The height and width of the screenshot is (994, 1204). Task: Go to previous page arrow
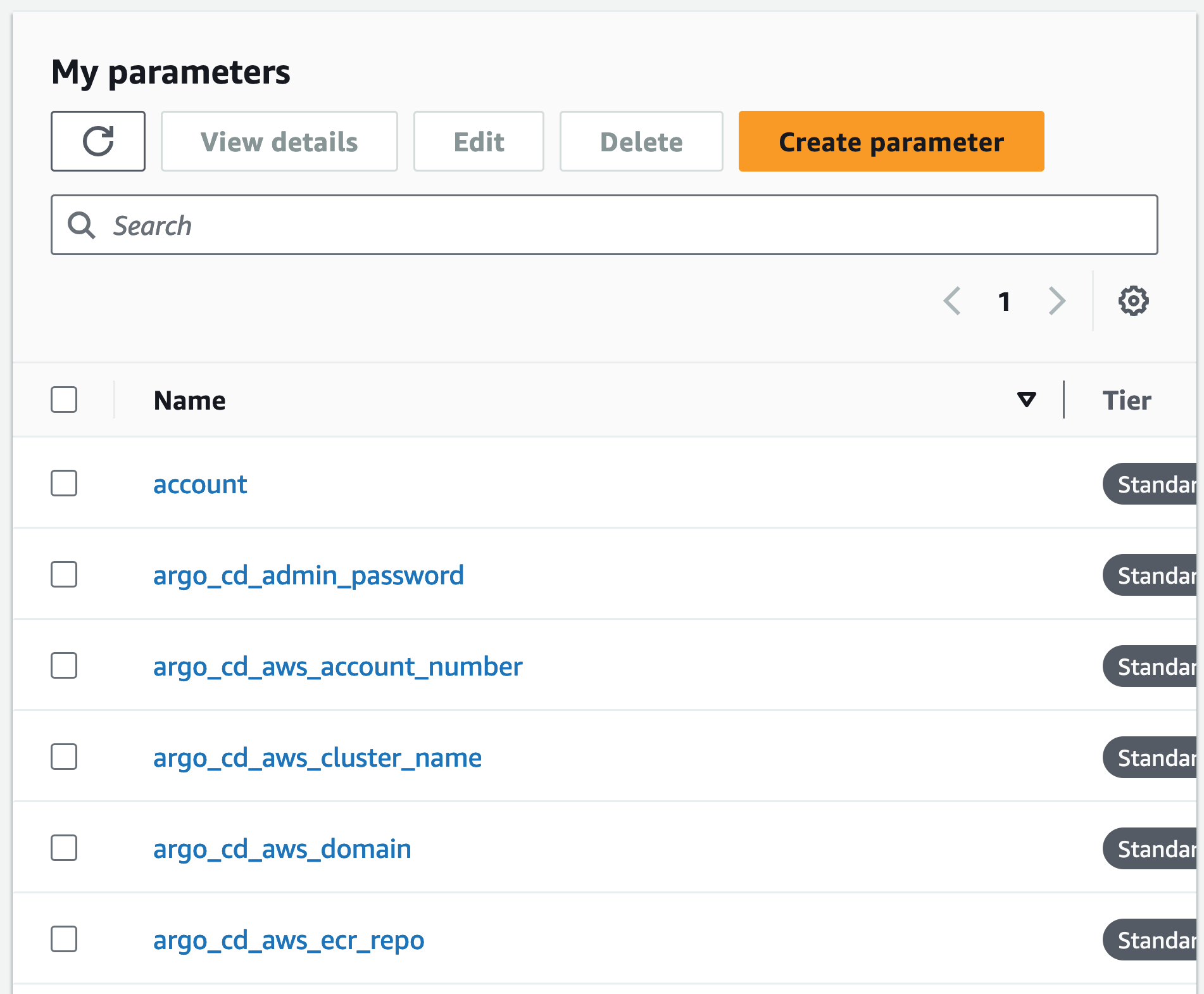pyautogui.click(x=952, y=301)
